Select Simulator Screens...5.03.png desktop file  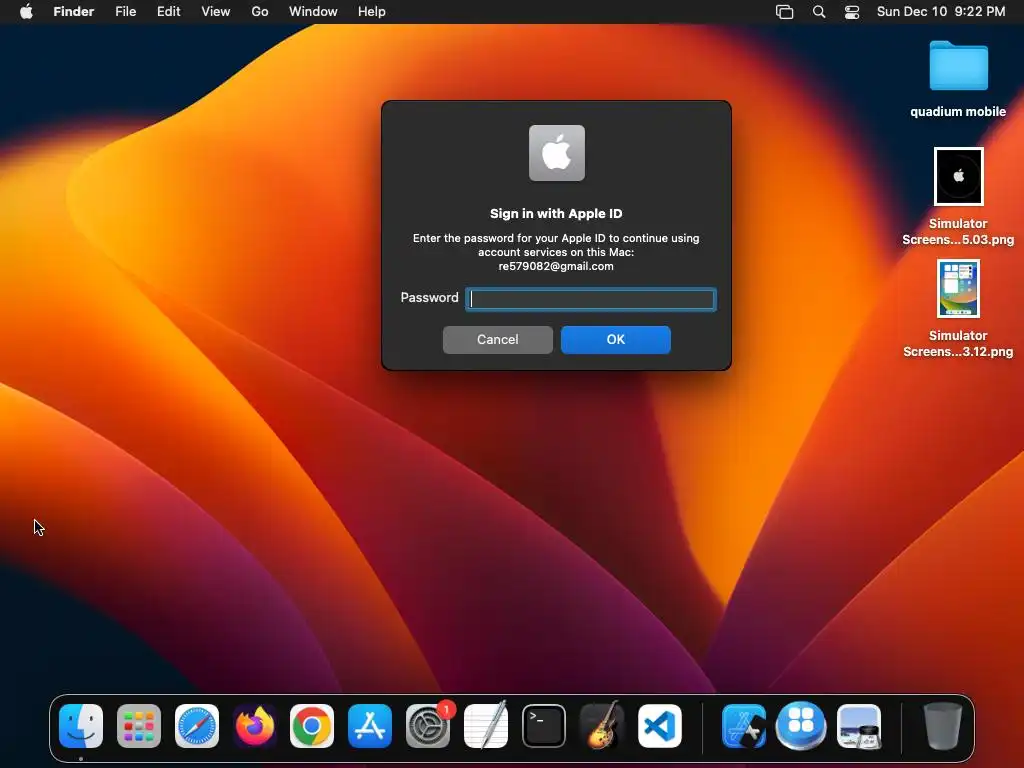click(958, 197)
